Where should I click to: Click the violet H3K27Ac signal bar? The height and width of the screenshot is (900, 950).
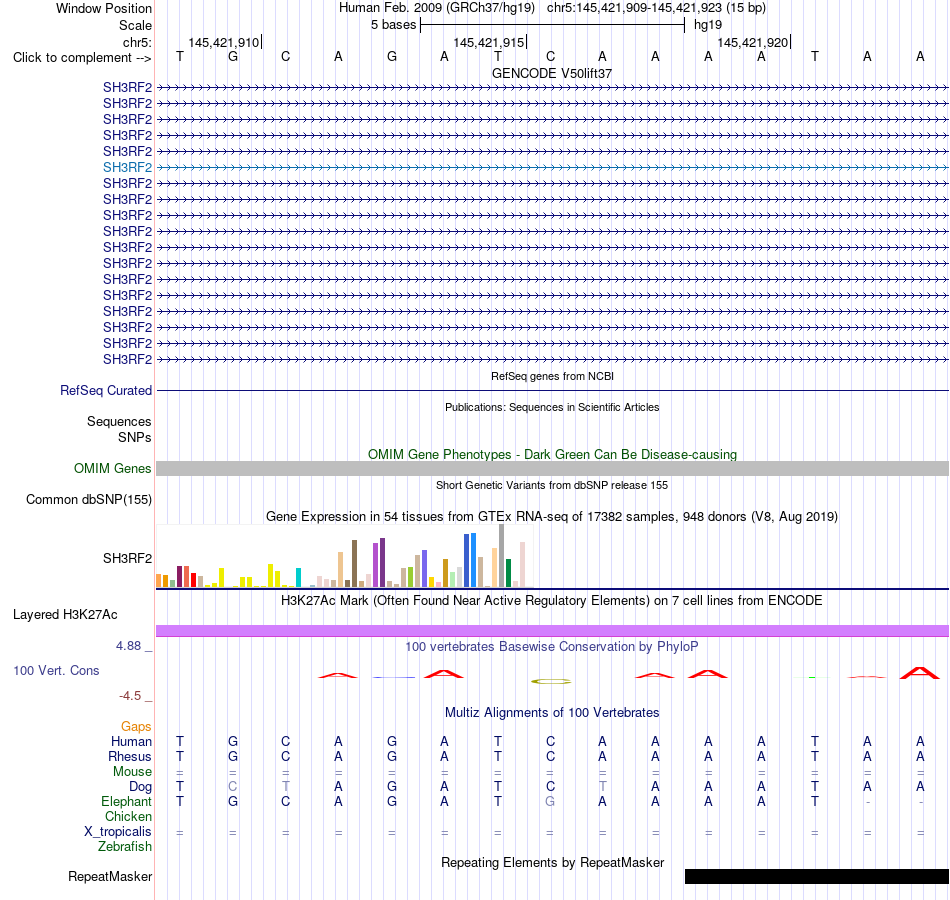[x=552, y=631]
